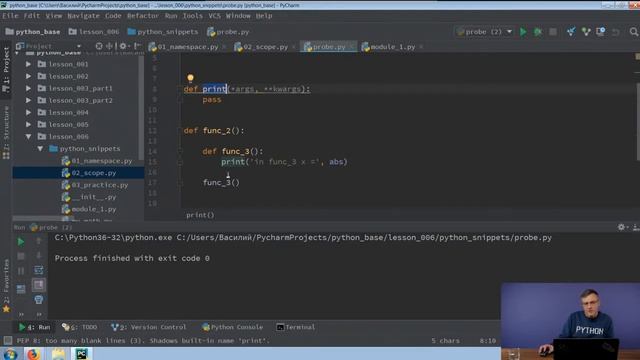Clear console with the trash icon

[x=39, y=300]
